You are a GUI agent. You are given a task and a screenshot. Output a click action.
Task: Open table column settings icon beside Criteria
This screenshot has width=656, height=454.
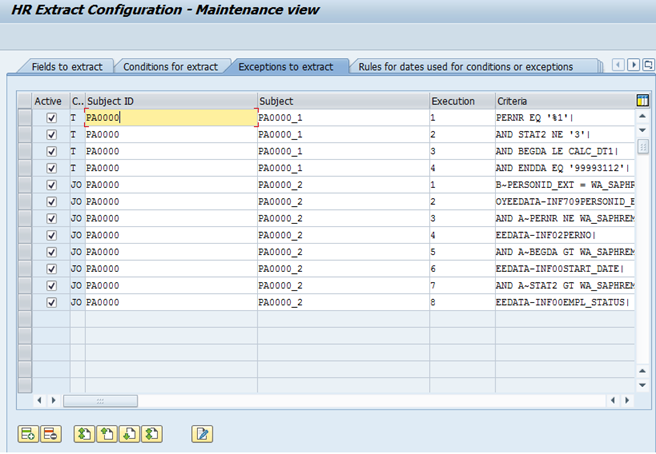[642, 101]
